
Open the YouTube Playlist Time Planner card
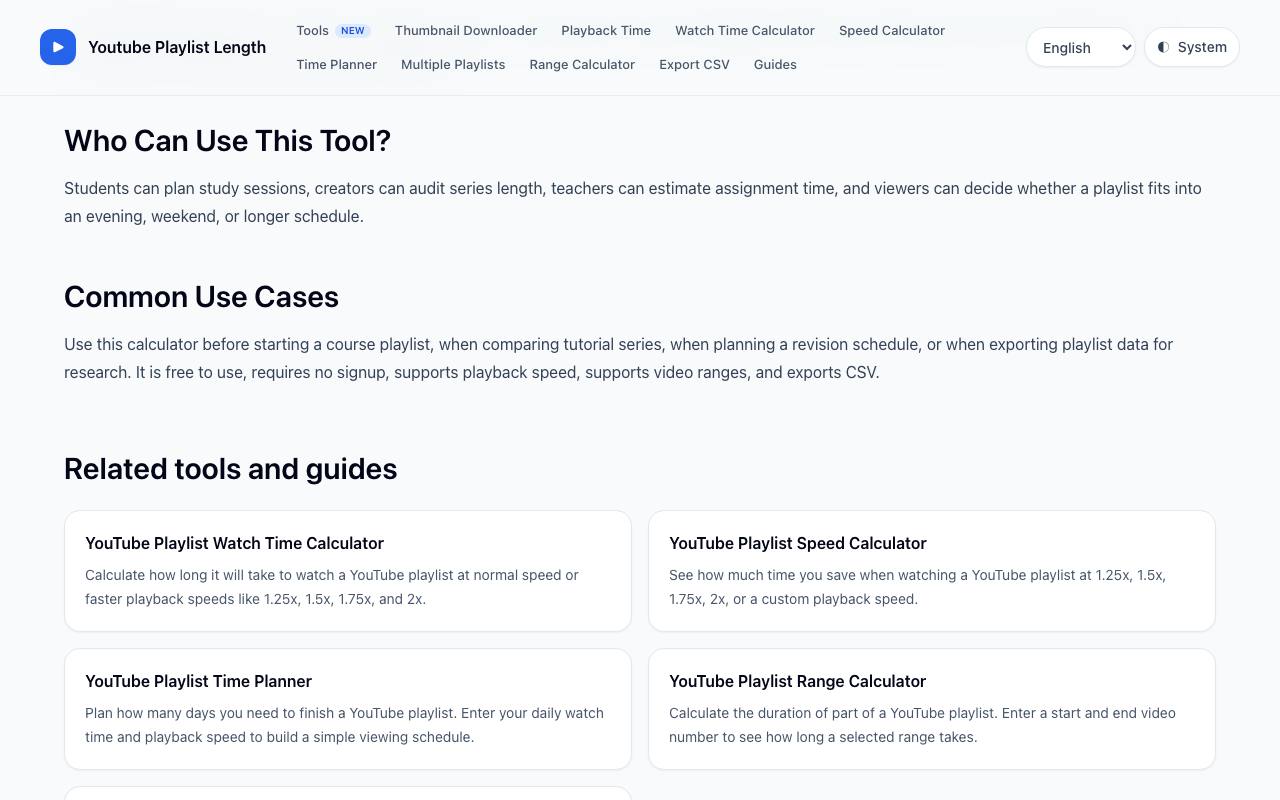[x=348, y=709]
